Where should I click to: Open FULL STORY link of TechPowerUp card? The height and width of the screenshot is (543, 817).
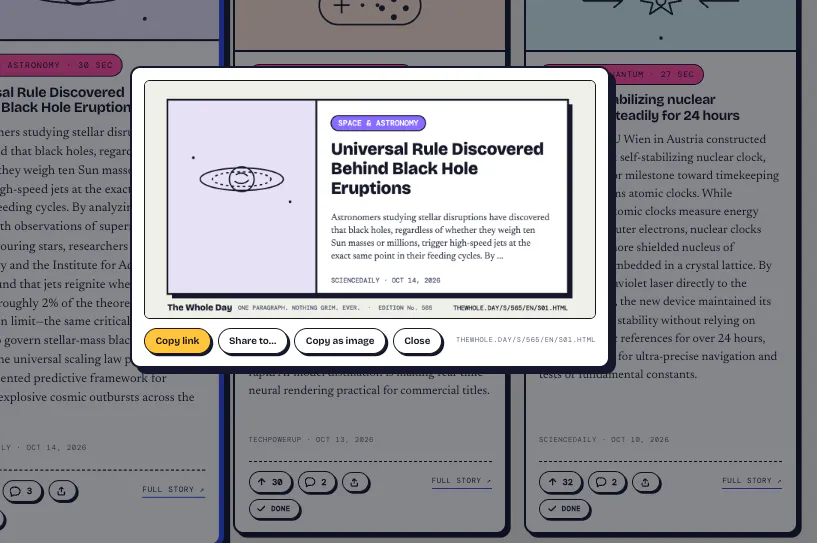coord(461,481)
